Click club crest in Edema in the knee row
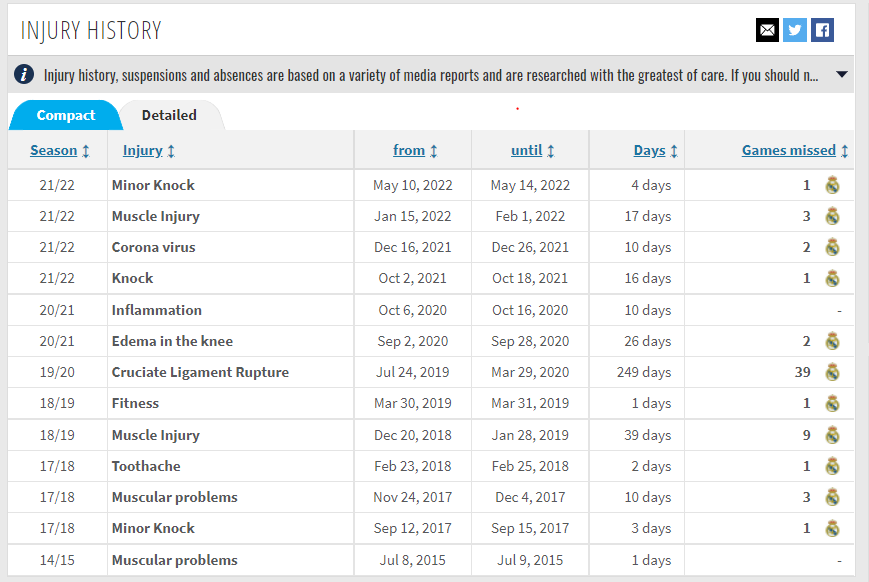The width and height of the screenshot is (869, 582). click(x=832, y=341)
